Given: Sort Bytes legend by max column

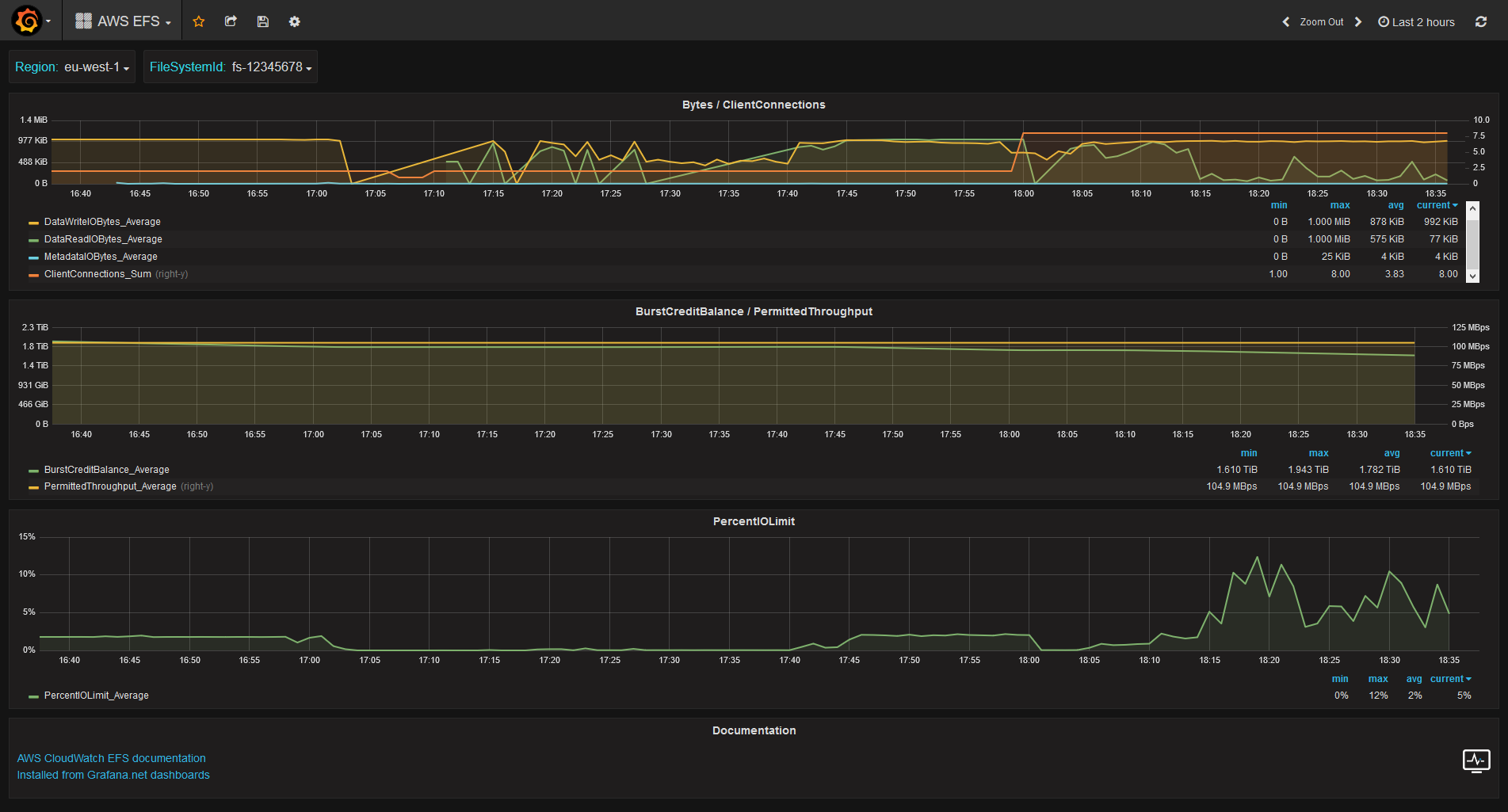Looking at the screenshot, I should pyautogui.click(x=1340, y=205).
